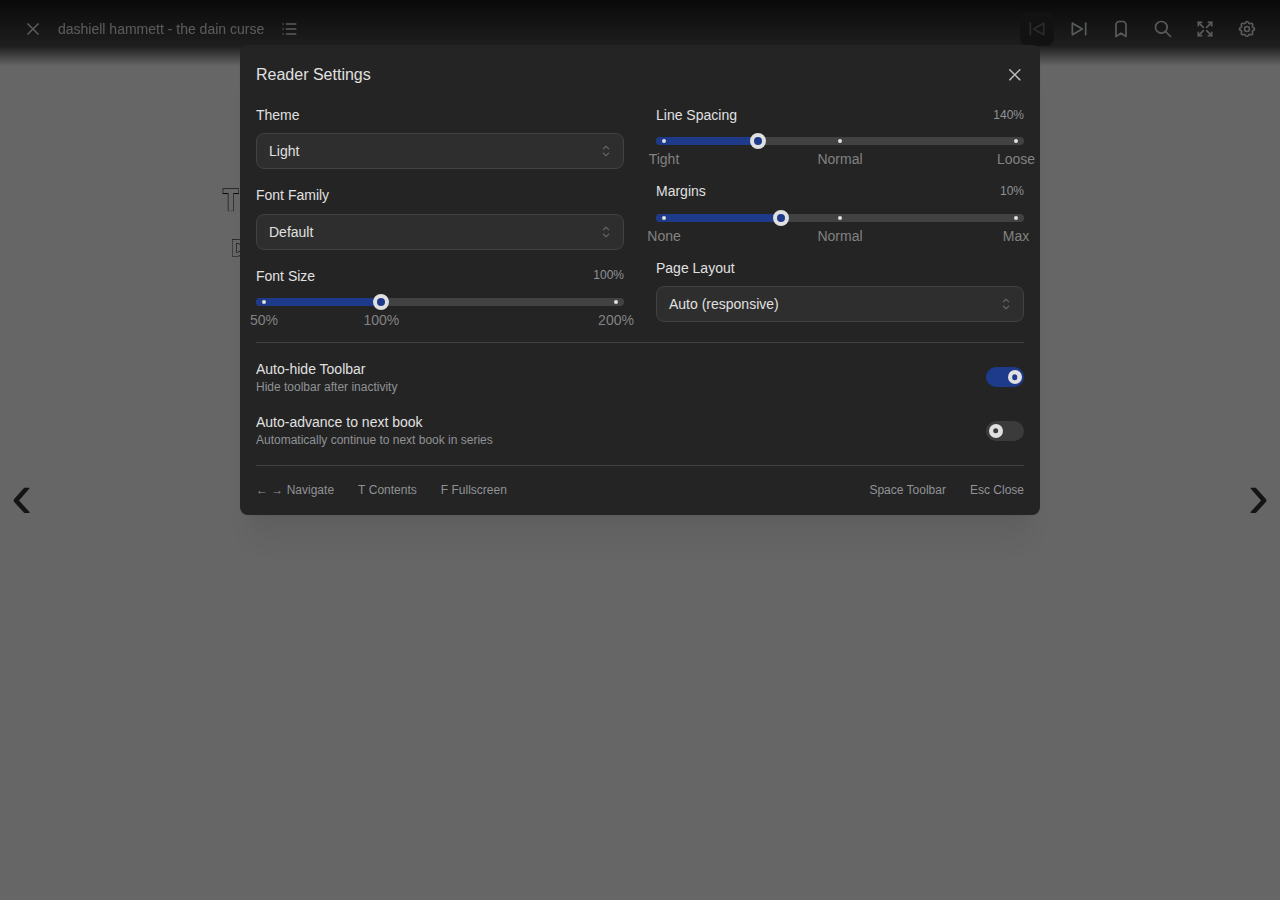Viewport: 1280px width, 900px height.
Task: Open the Page Layout dropdown
Action: (840, 304)
